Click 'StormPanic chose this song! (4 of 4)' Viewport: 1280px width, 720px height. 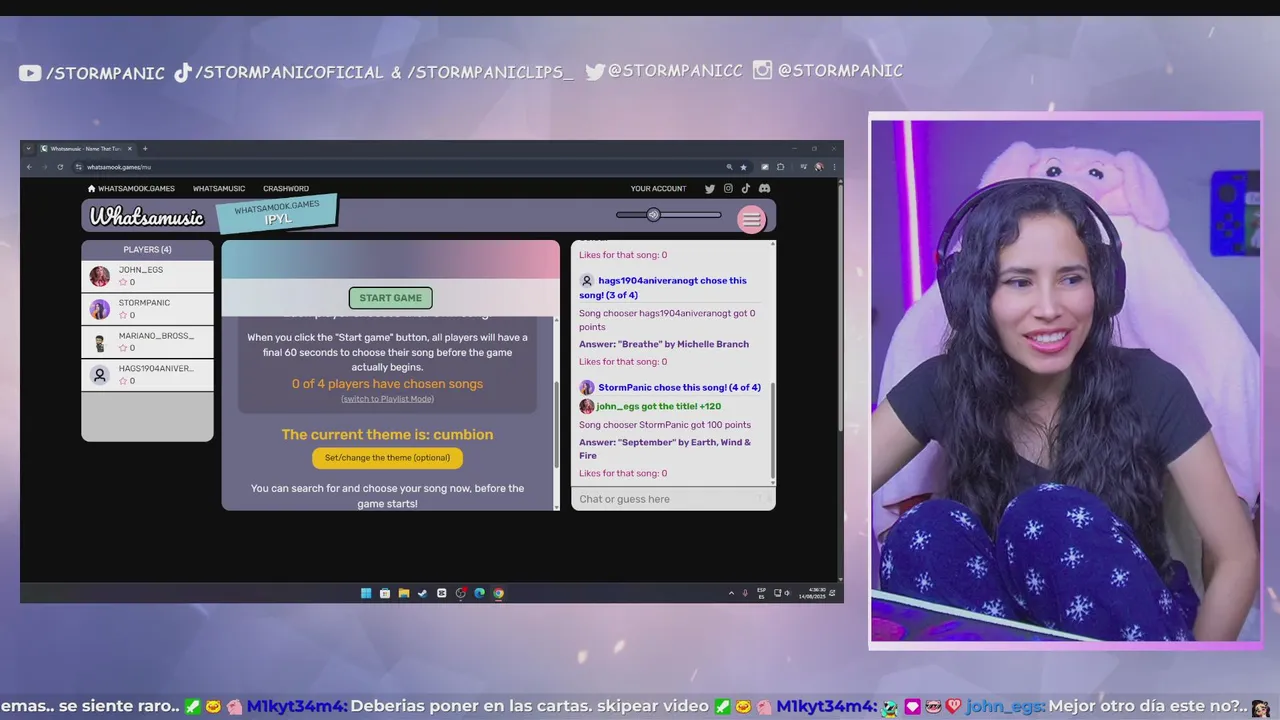pyautogui.click(x=679, y=387)
